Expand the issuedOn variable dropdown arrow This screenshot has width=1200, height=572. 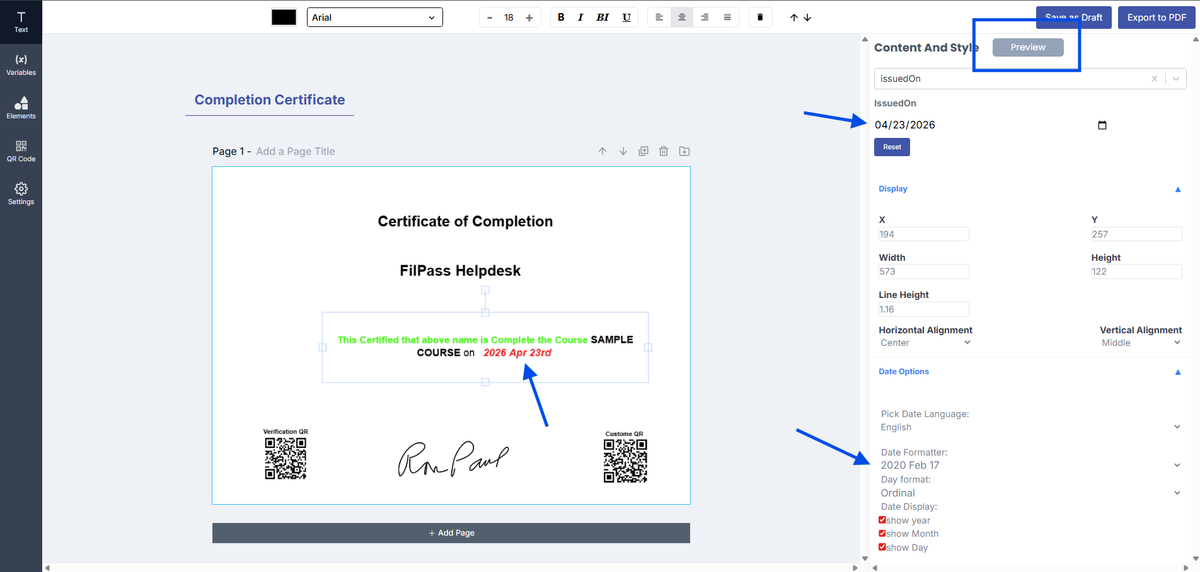[x=1174, y=78]
